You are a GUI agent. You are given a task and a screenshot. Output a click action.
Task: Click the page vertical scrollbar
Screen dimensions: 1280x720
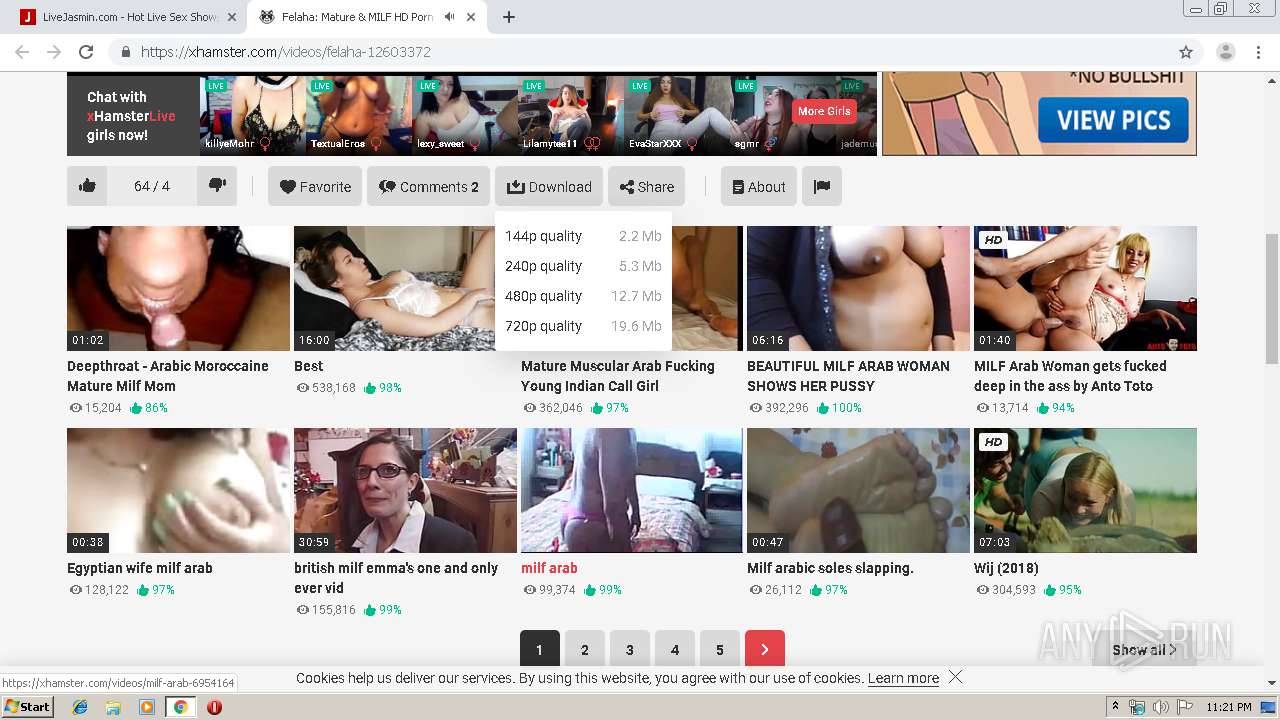click(1272, 299)
